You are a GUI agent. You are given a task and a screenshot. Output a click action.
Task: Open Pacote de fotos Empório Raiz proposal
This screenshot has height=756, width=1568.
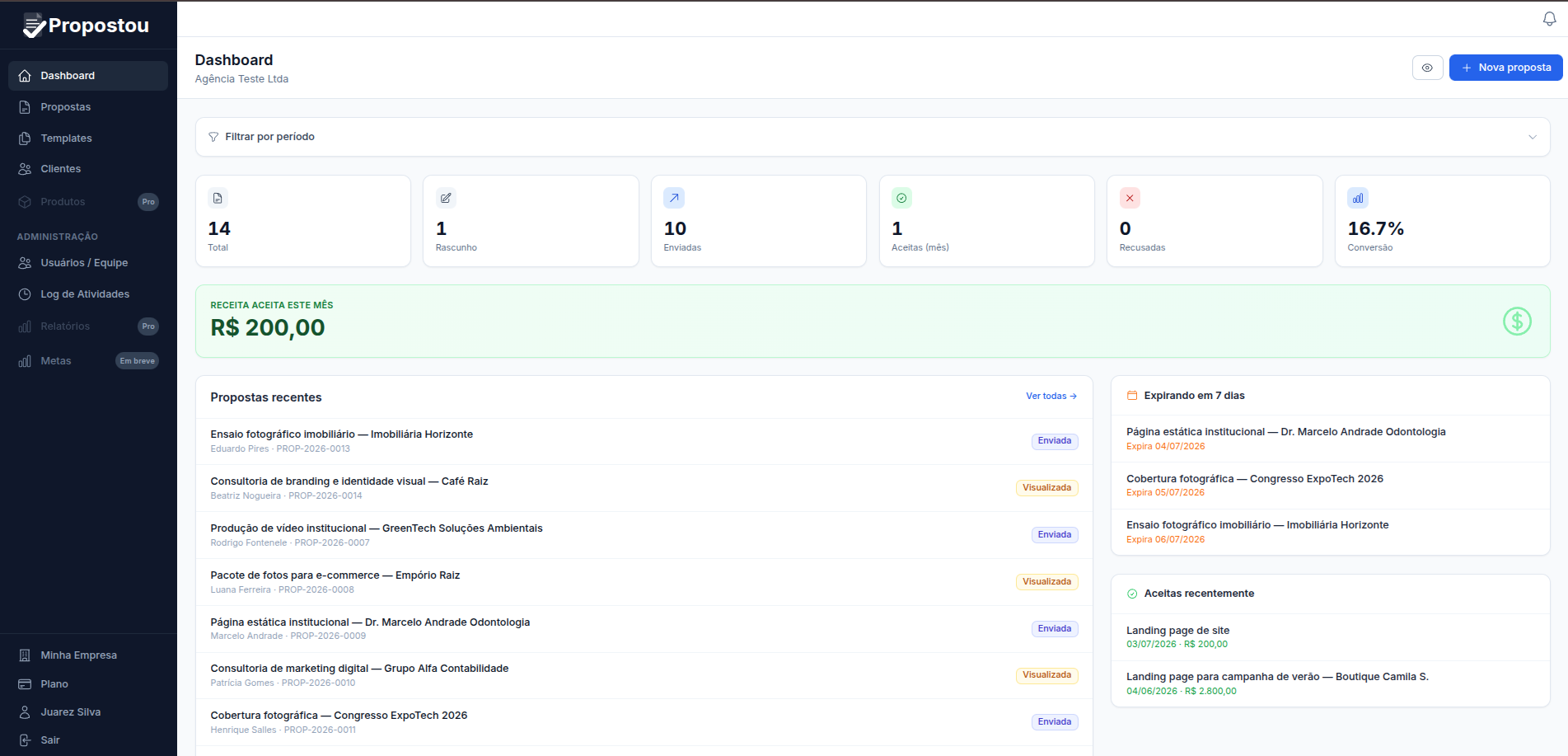[x=644, y=582]
